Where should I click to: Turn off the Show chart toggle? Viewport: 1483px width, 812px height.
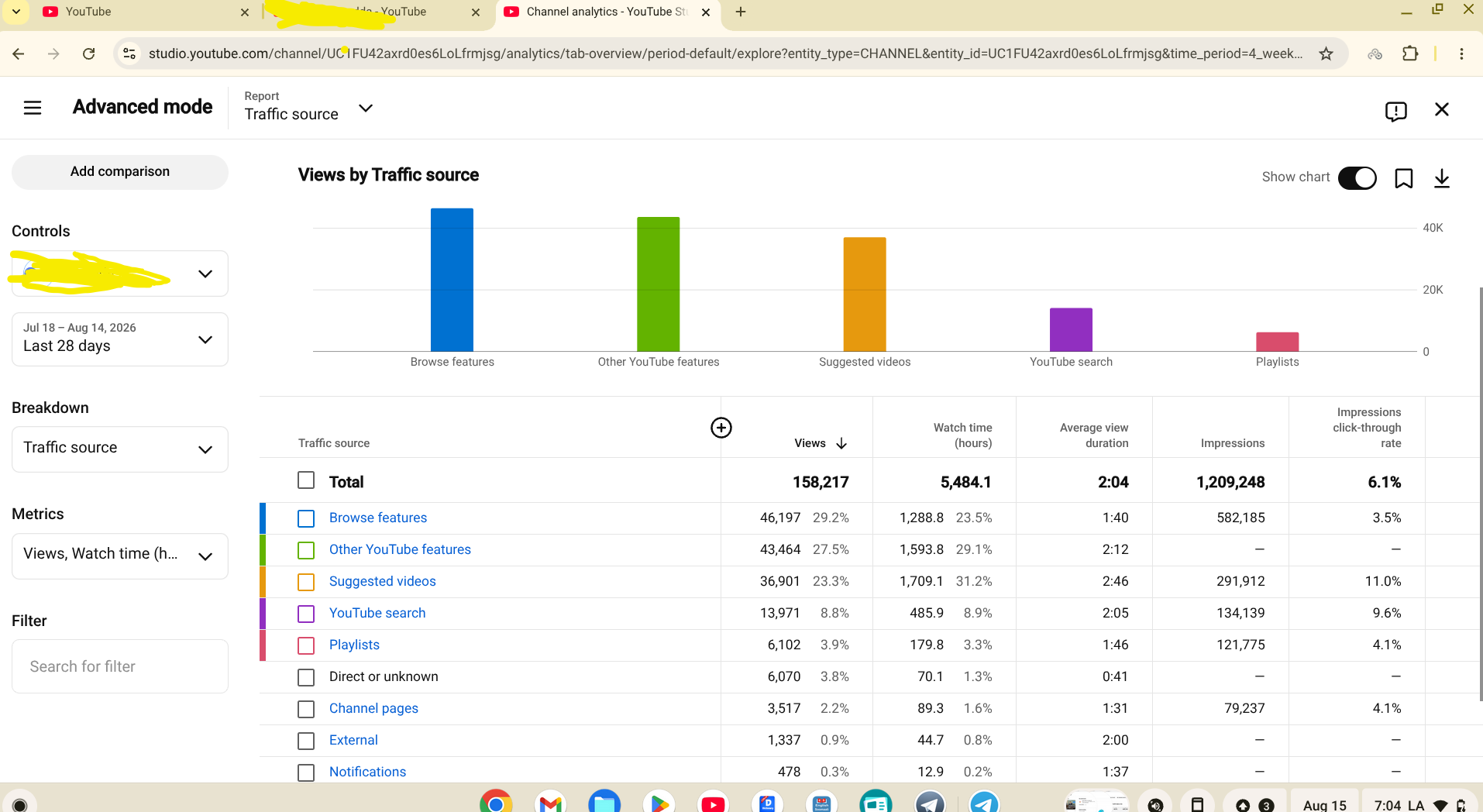point(1357,177)
